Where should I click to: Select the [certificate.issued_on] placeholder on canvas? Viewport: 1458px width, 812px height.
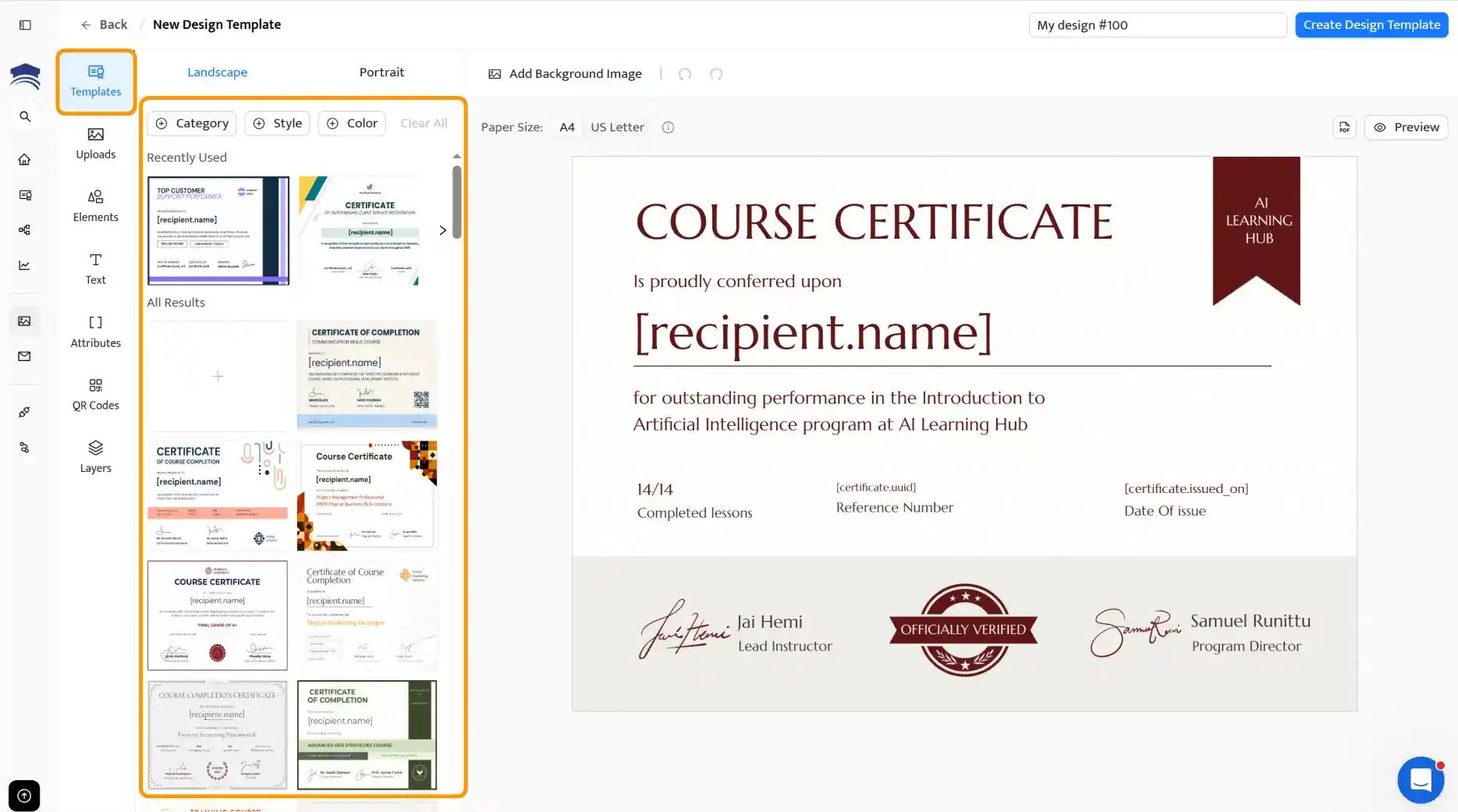pos(1186,489)
